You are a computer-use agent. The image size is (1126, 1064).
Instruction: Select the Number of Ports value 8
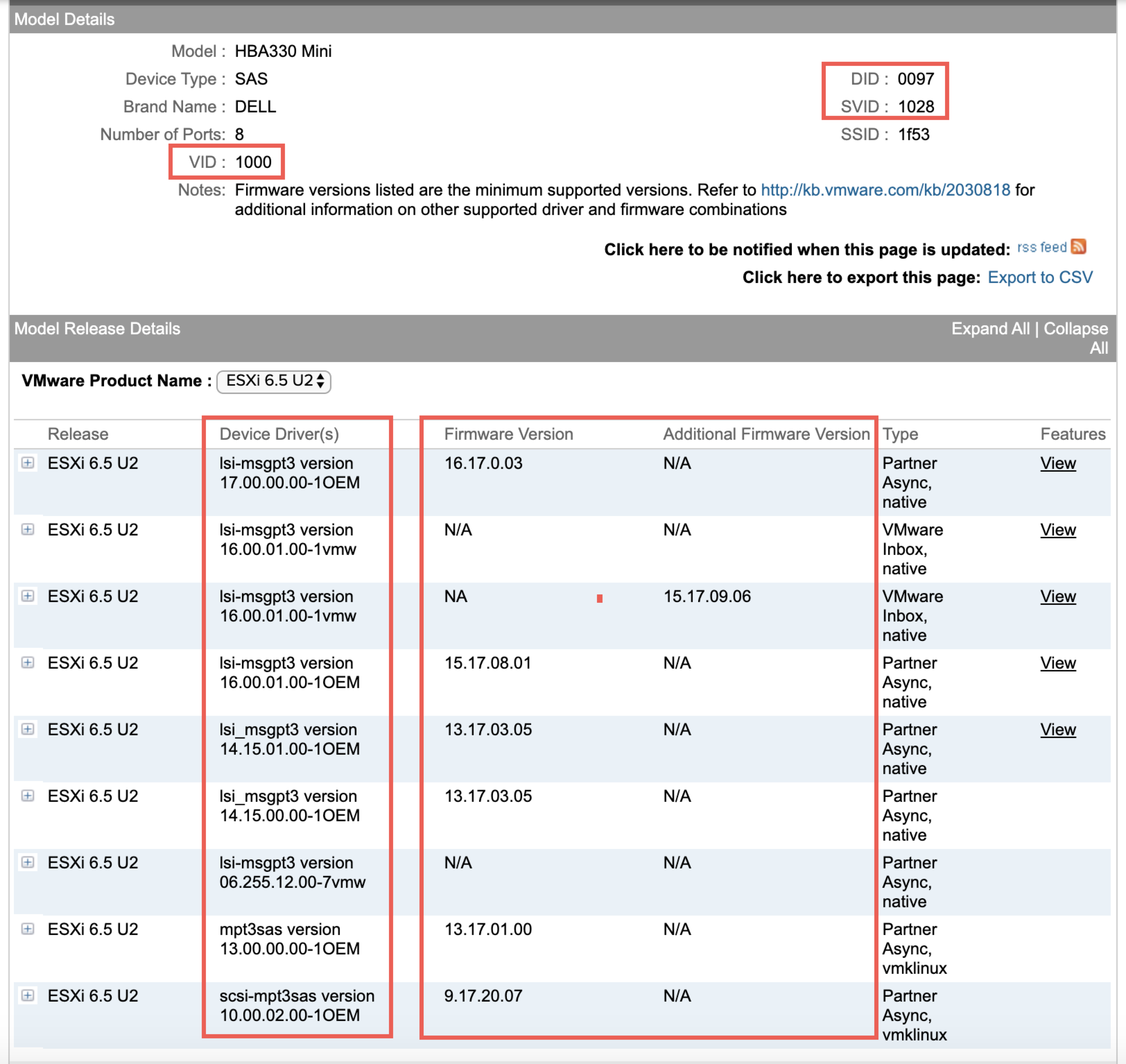tap(239, 135)
